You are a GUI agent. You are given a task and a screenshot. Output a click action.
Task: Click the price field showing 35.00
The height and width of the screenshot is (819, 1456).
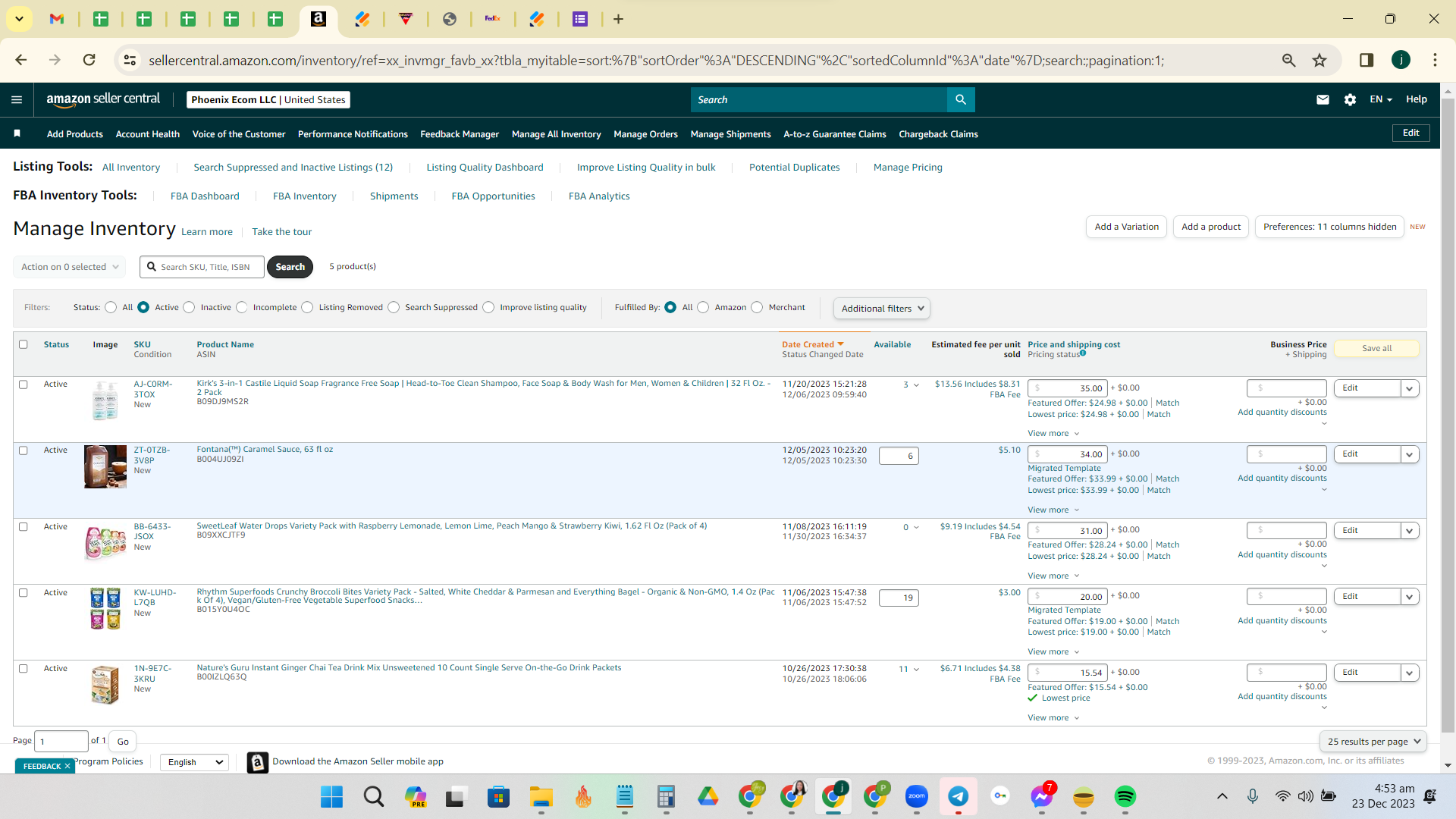point(1068,388)
